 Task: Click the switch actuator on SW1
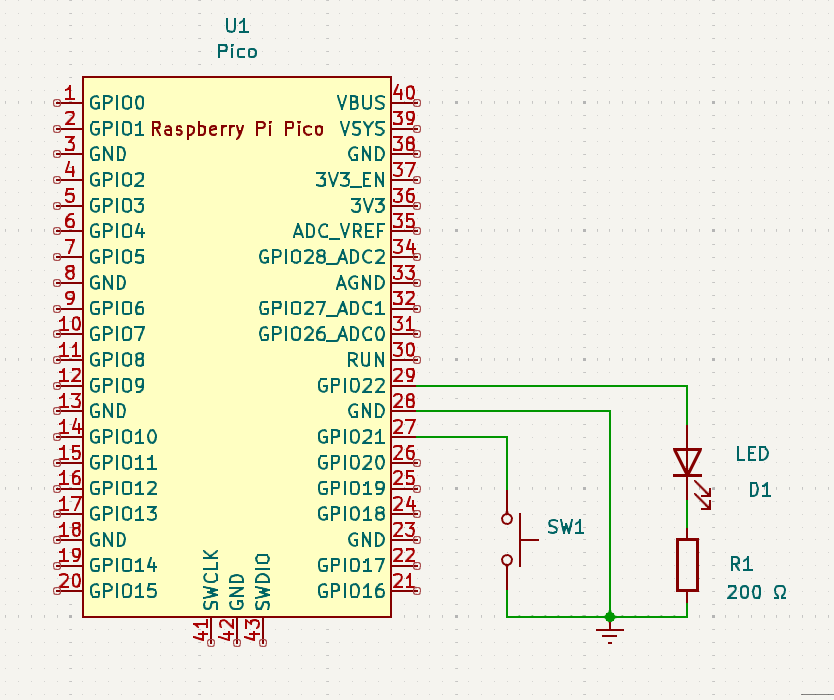click(522, 540)
